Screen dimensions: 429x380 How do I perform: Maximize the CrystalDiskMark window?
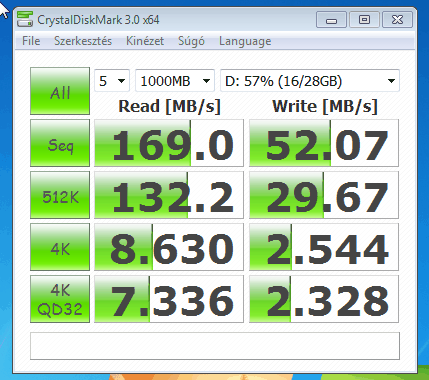(364, 20)
